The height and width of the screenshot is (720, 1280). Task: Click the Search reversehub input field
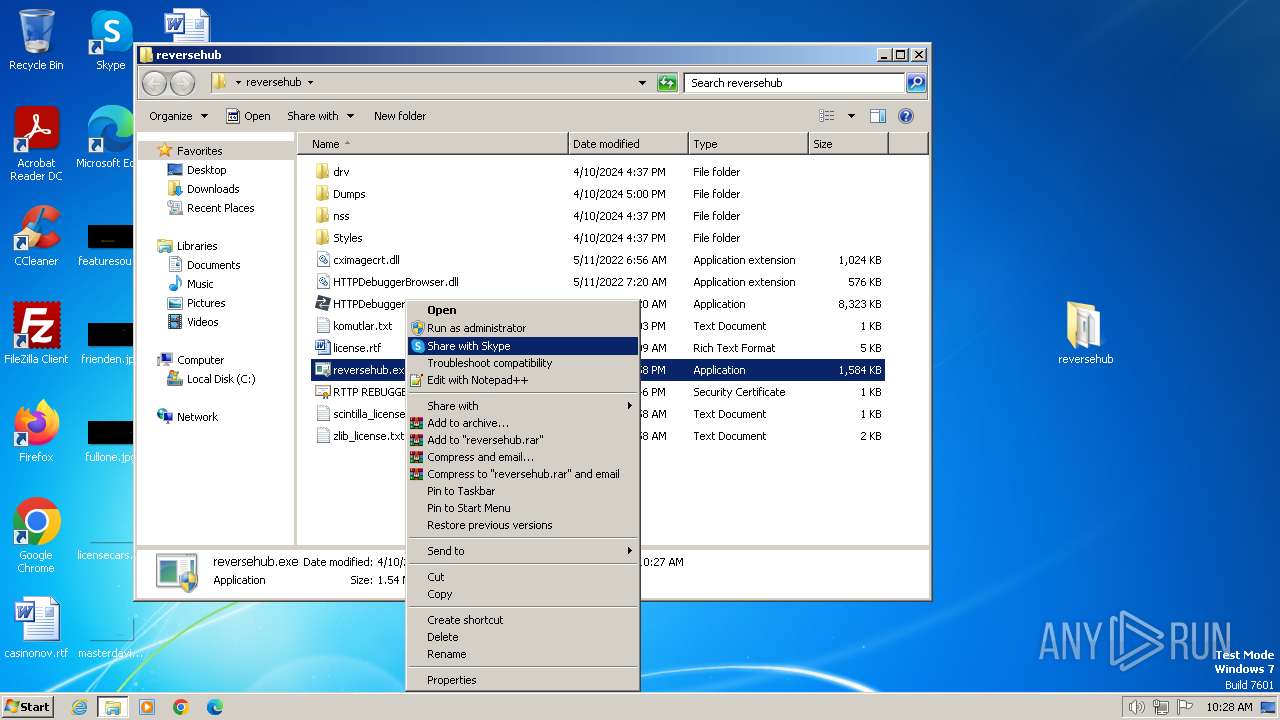795,83
